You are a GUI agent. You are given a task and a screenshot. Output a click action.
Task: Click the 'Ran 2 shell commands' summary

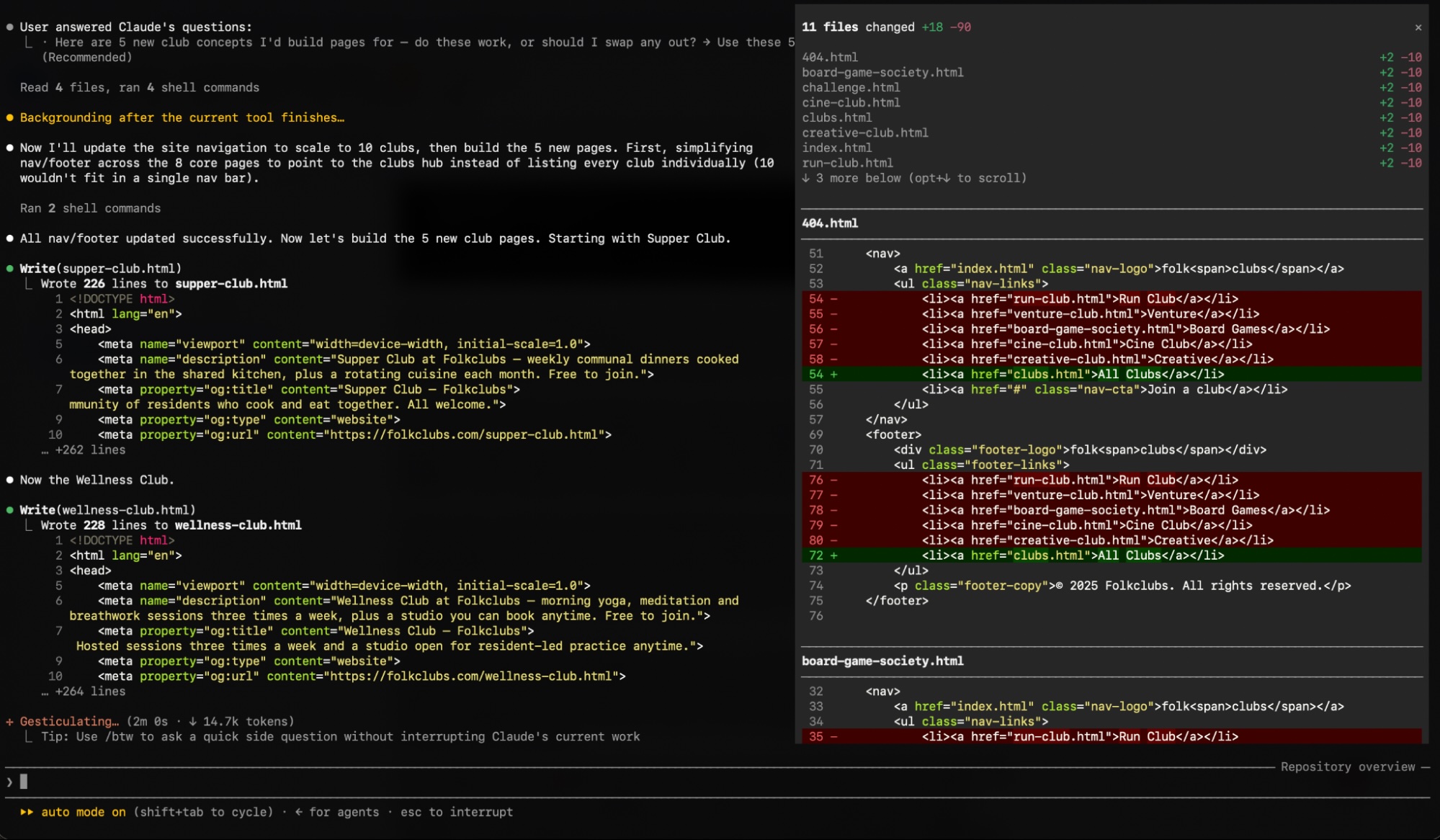90,208
